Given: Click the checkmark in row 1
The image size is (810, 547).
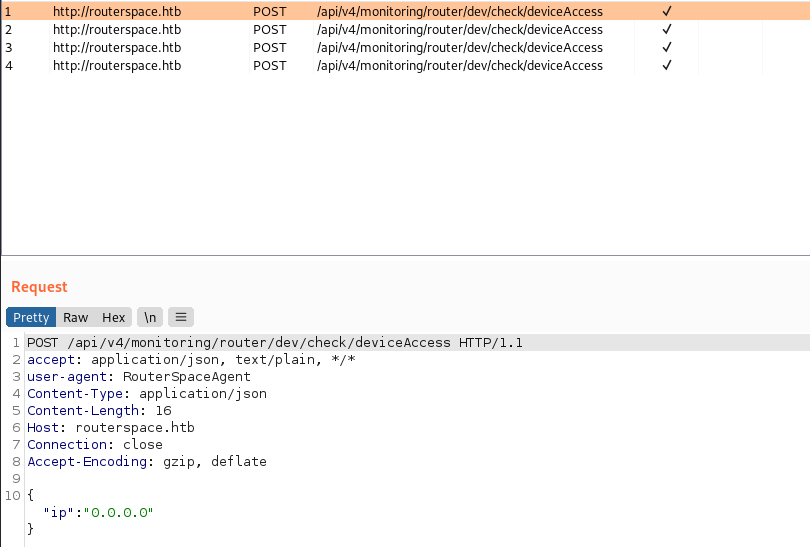Looking at the screenshot, I should [667, 11].
